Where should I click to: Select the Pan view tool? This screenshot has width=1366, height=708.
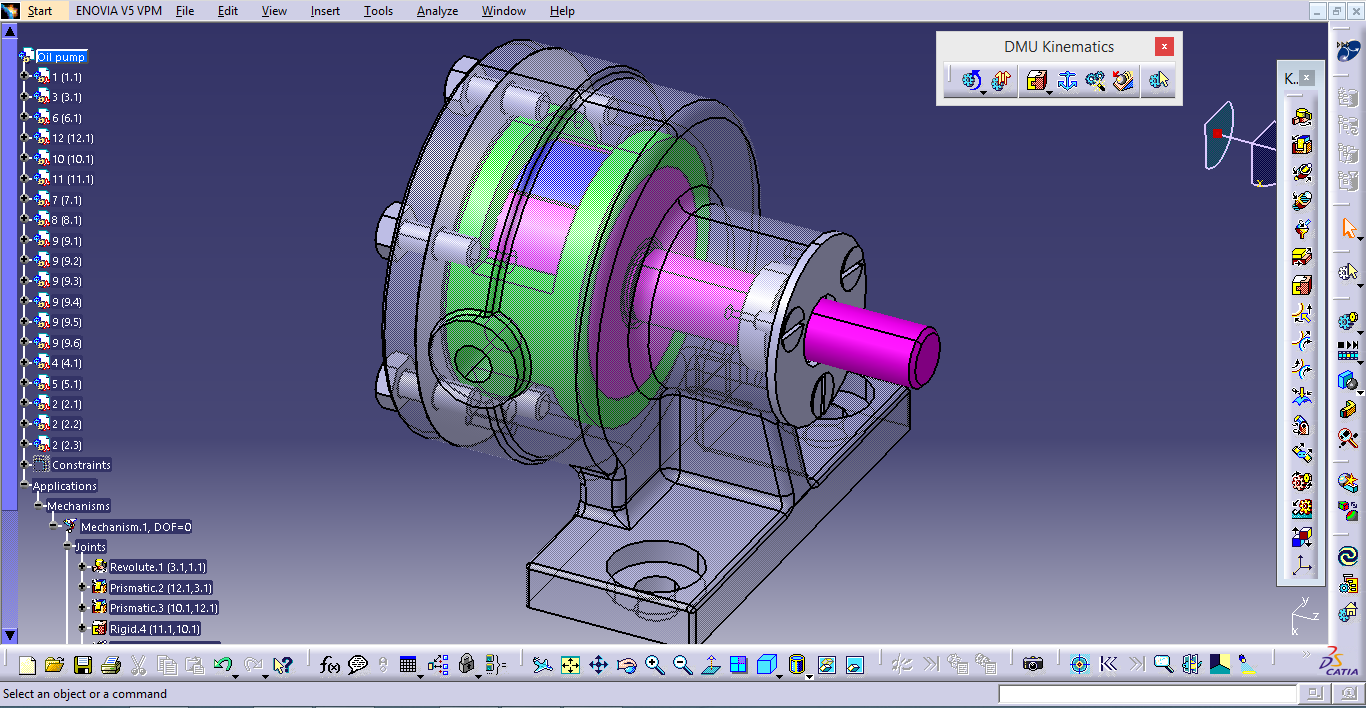click(x=598, y=664)
